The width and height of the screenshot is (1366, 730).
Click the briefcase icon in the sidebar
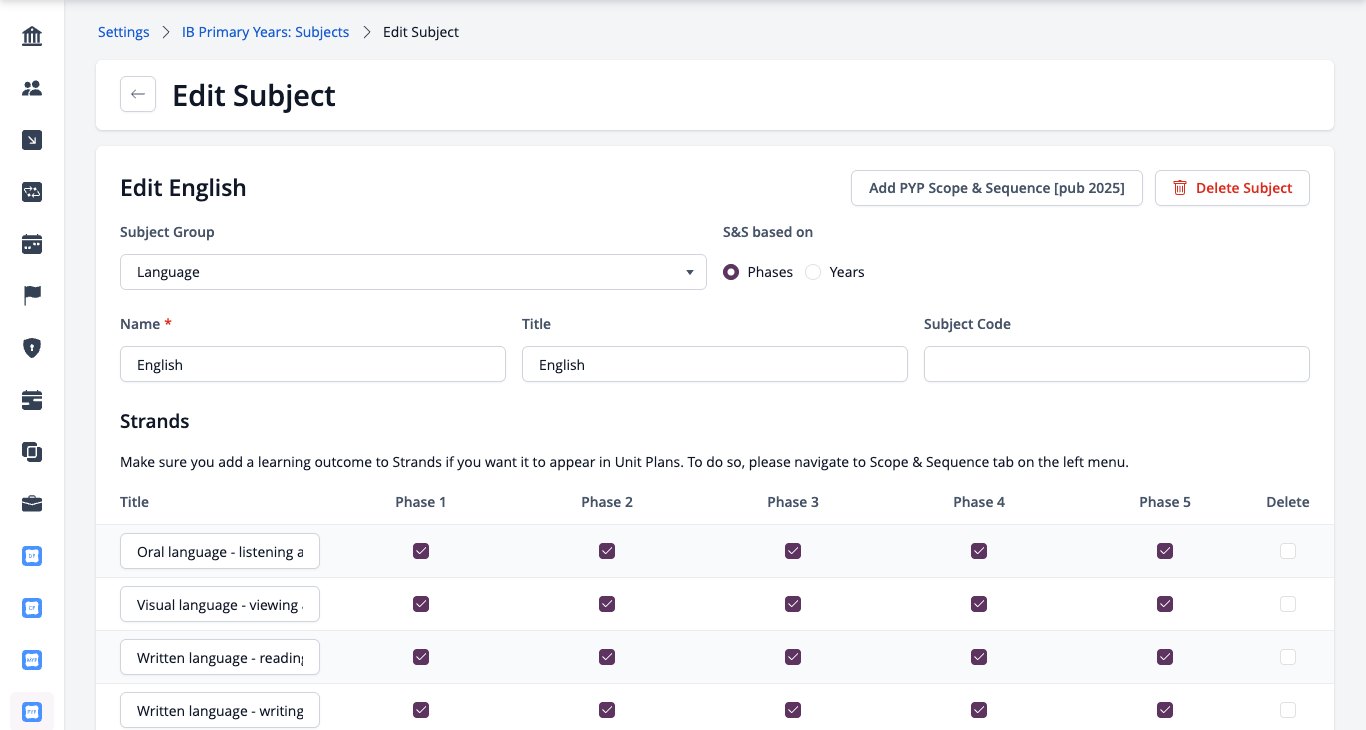(x=32, y=504)
